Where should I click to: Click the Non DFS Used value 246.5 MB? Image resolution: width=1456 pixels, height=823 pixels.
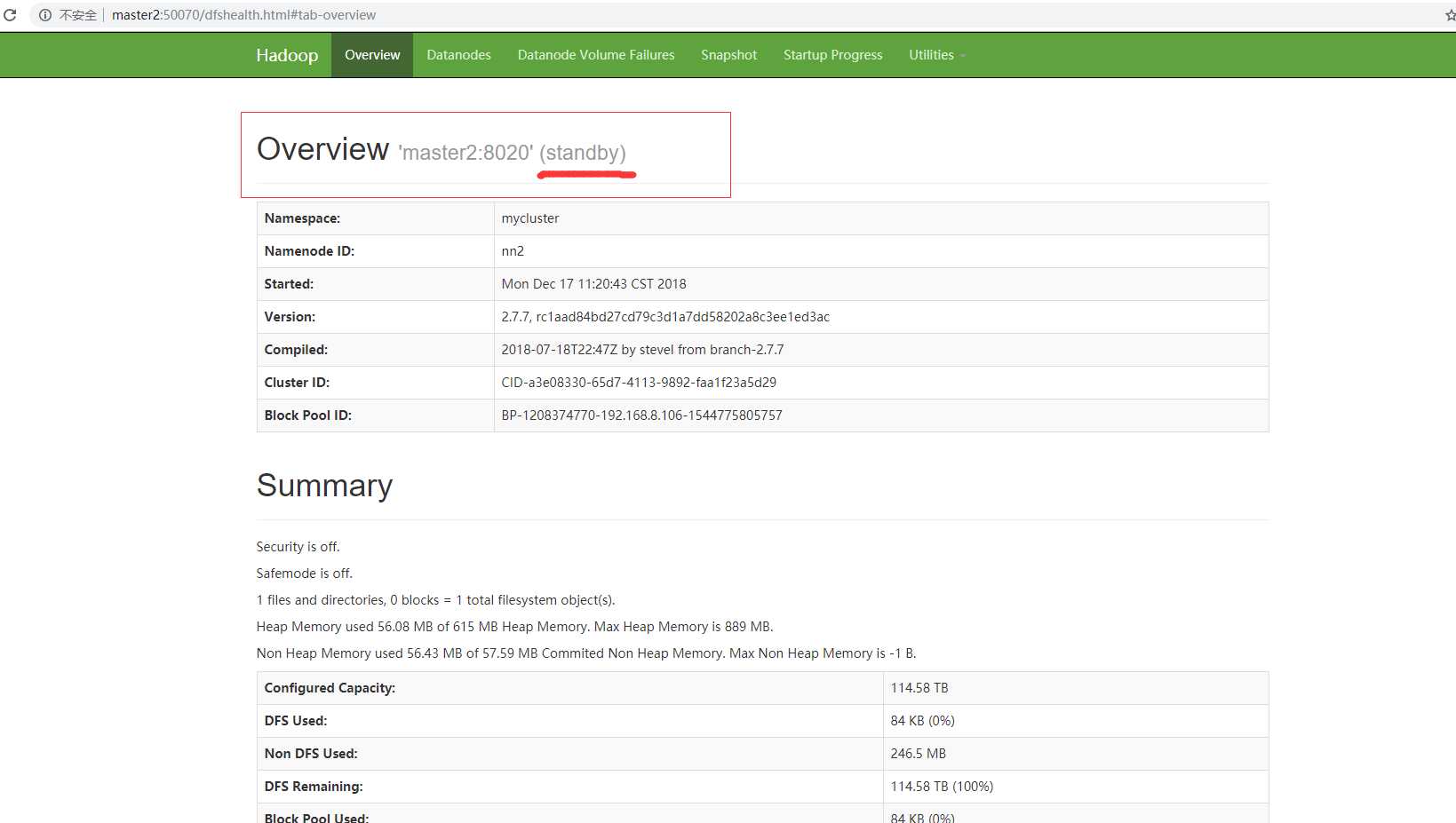pyautogui.click(x=918, y=754)
